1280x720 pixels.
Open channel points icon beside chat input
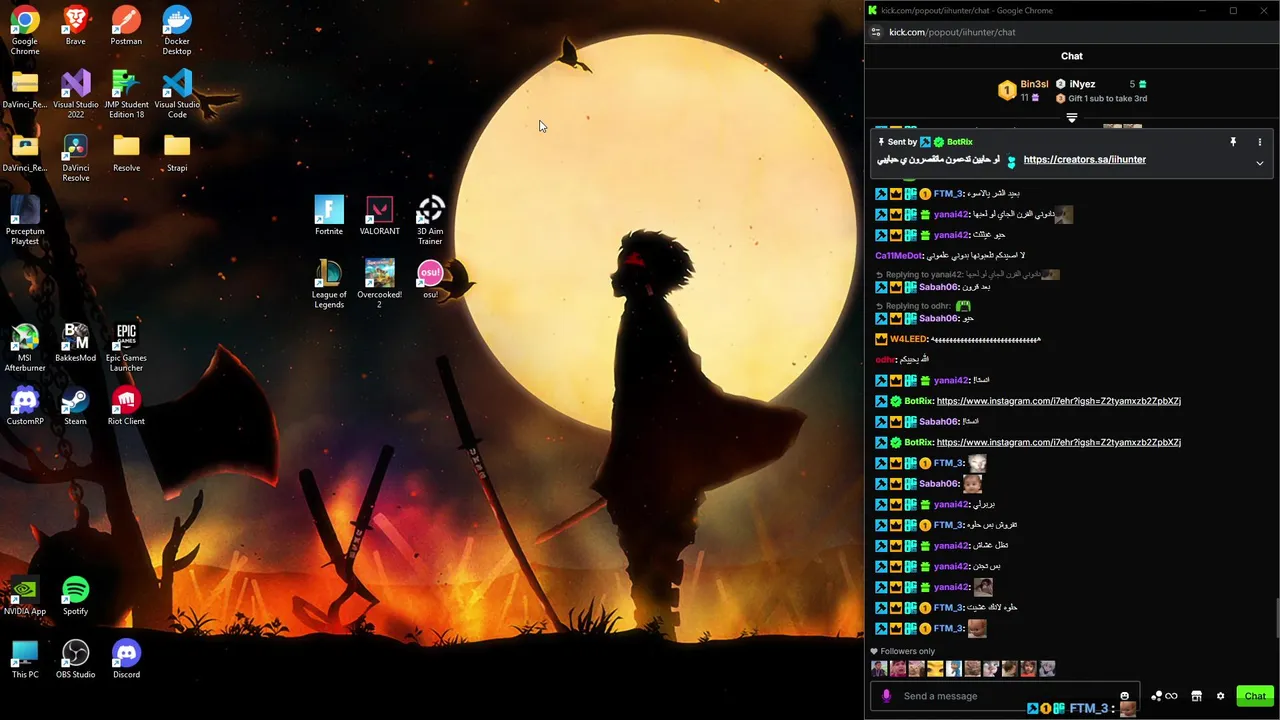[x=1164, y=696]
